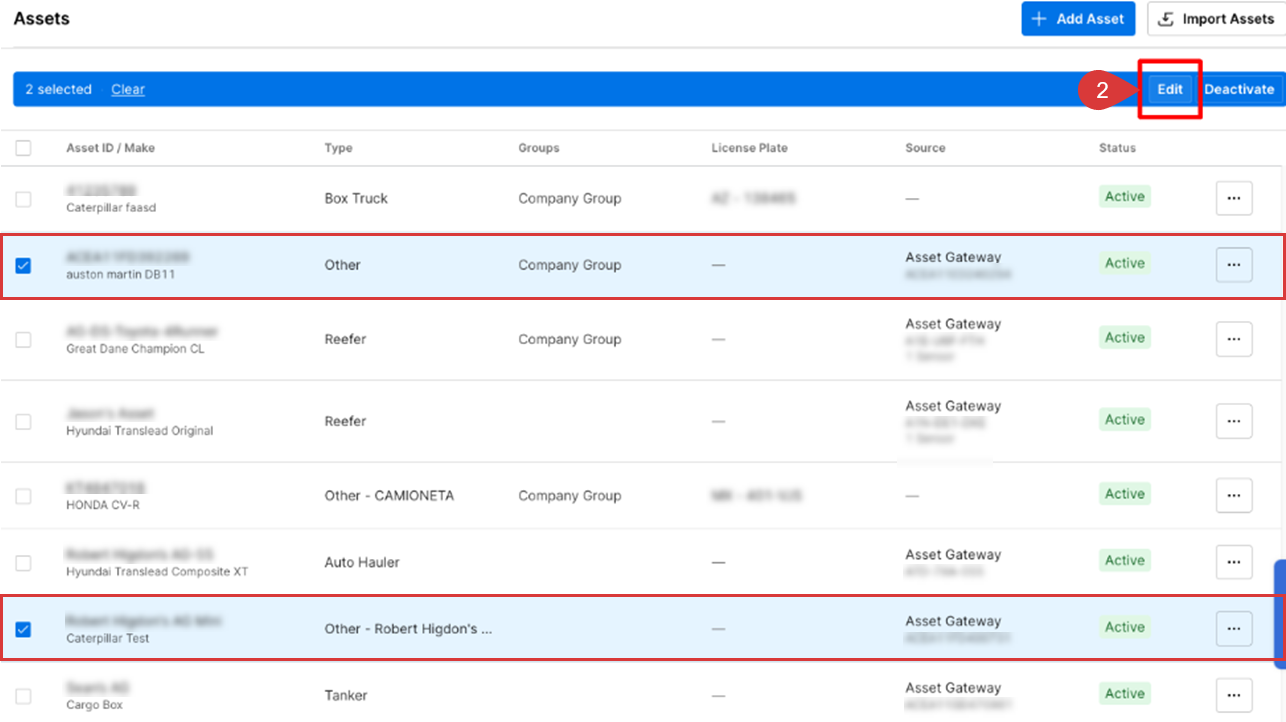1286x722 pixels.
Task: Edit the selected assets
Action: (1170, 89)
